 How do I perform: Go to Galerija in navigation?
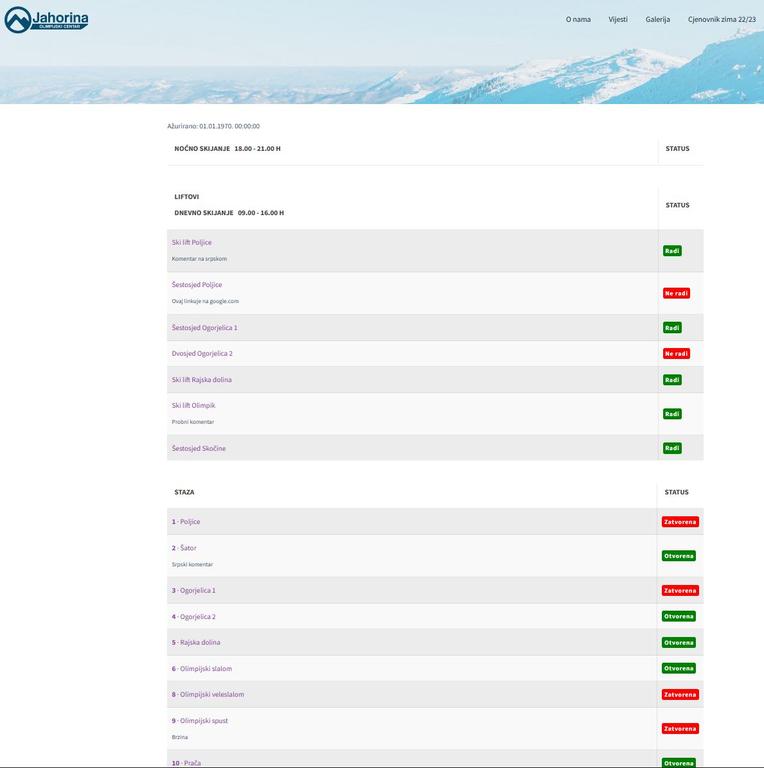click(657, 19)
